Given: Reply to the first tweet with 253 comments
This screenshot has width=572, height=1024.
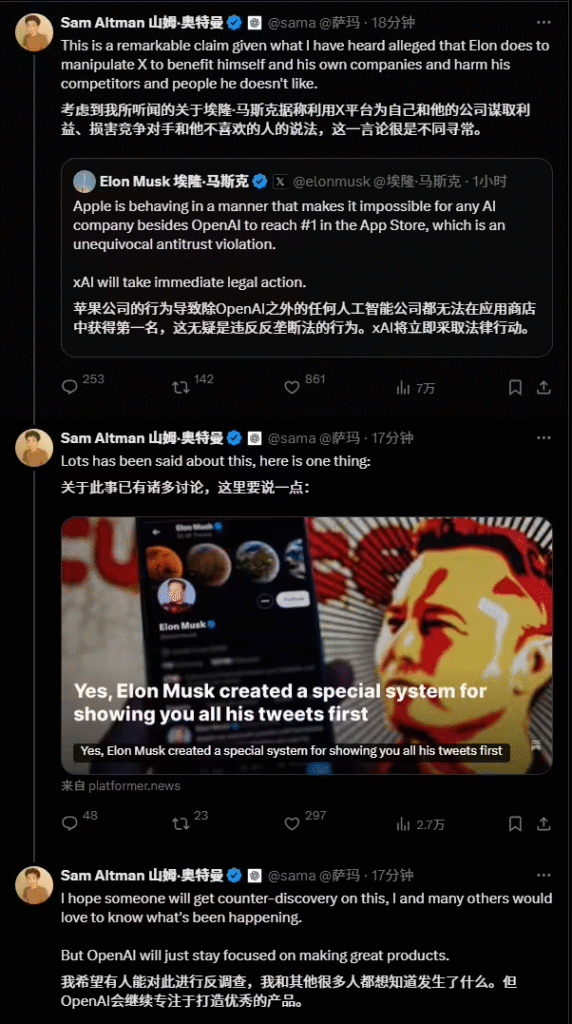Looking at the screenshot, I should 70,387.
